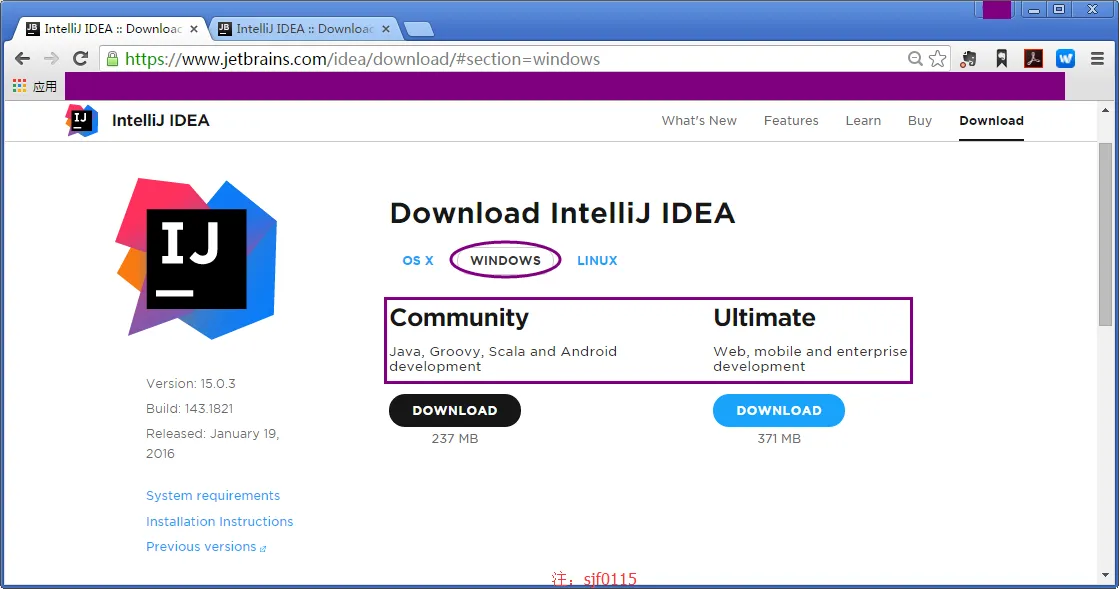Click the green padlock security icon
This screenshot has height=589, width=1119.
point(112,59)
